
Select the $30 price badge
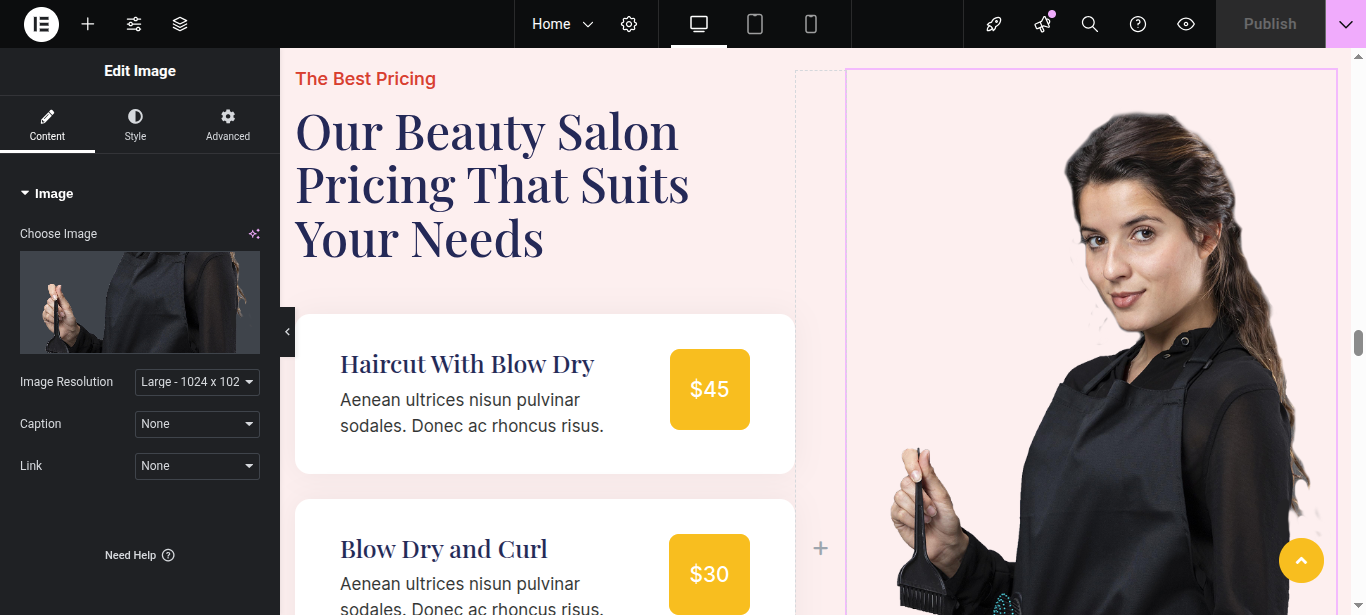pos(709,574)
